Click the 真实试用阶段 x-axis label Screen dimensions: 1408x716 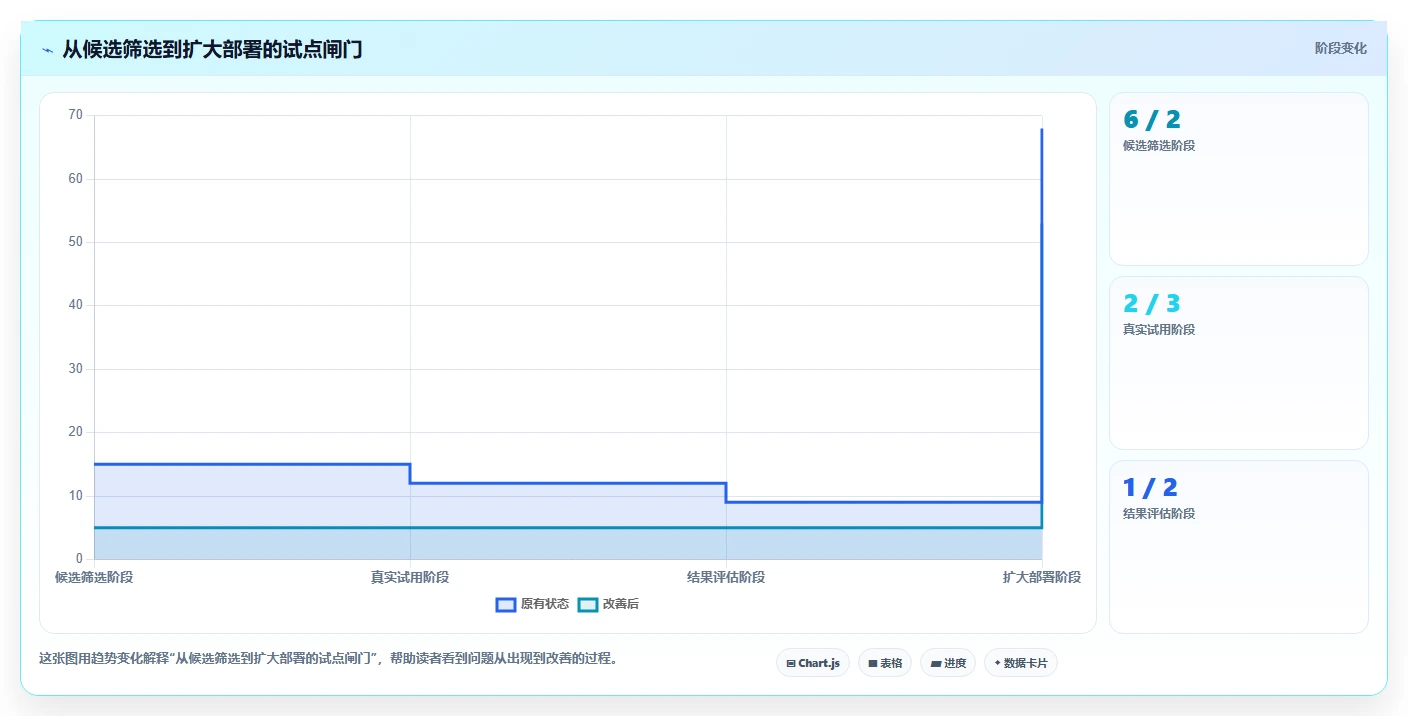(410, 577)
